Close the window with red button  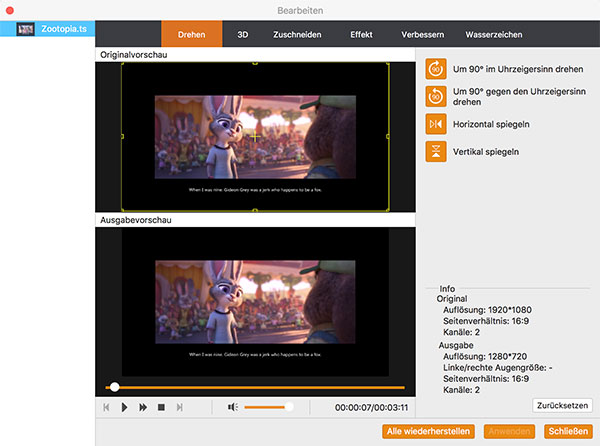pos(10,11)
